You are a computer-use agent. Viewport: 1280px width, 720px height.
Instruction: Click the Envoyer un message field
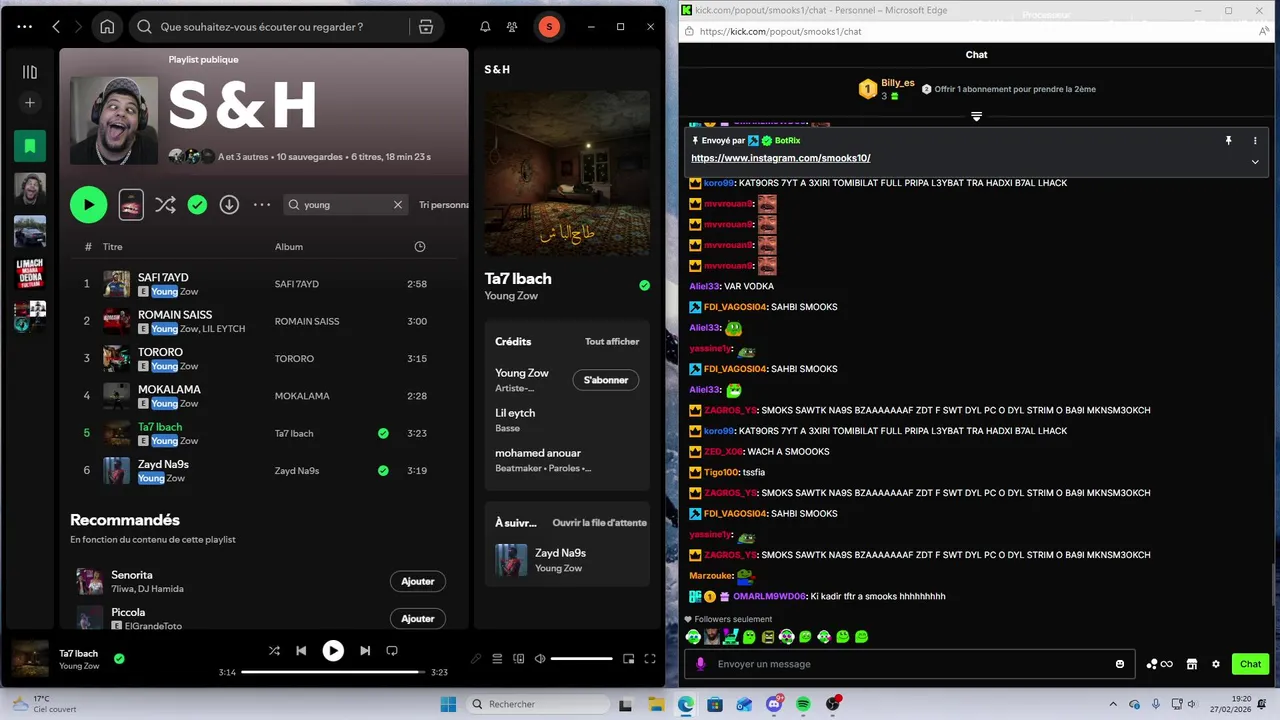(910, 664)
